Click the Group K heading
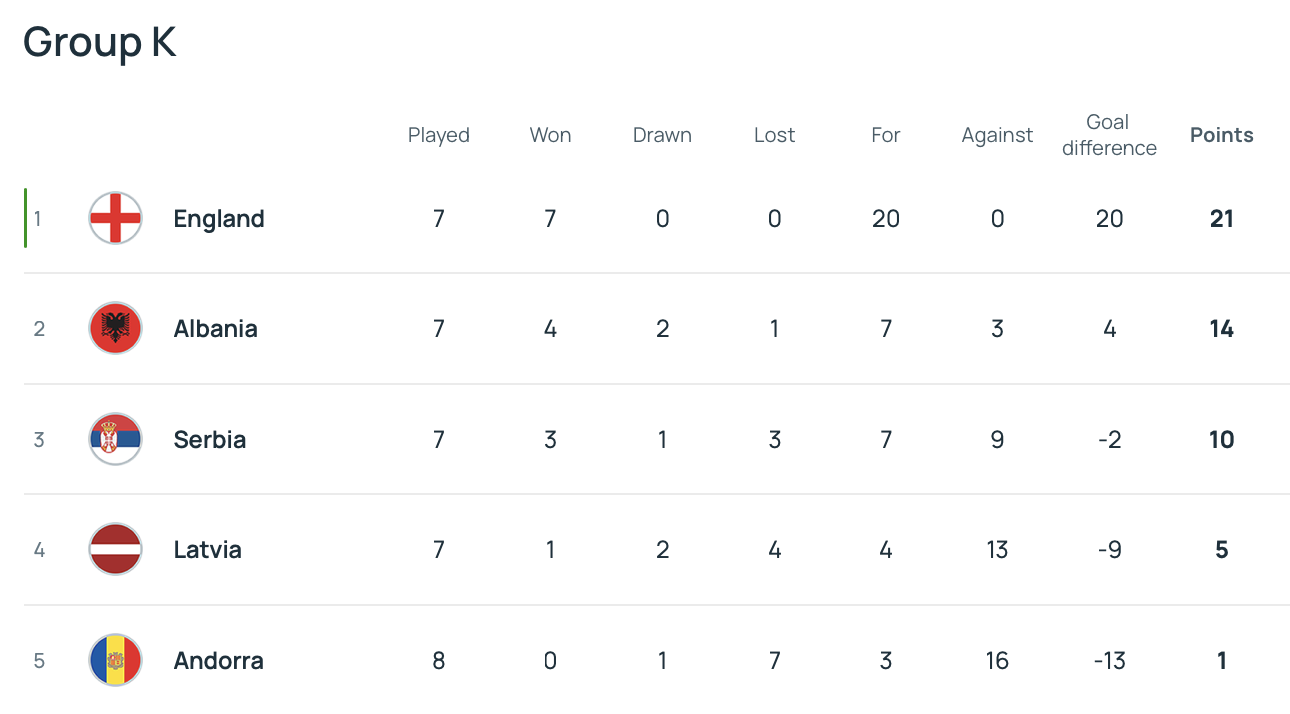Viewport: 1290px width, 714px height. point(100,42)
